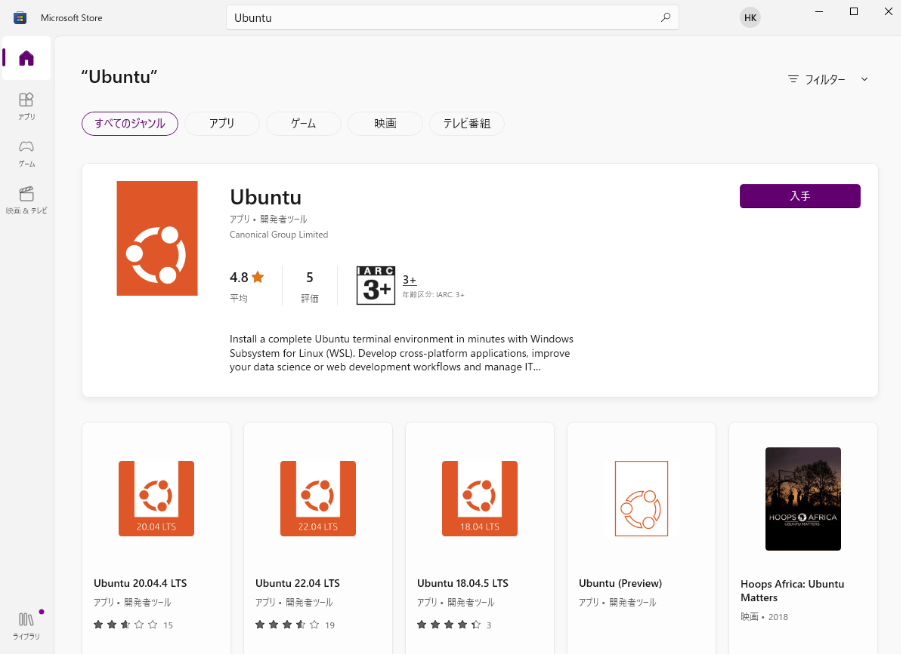Click the orange star beside 4.8

pos(257,277)
